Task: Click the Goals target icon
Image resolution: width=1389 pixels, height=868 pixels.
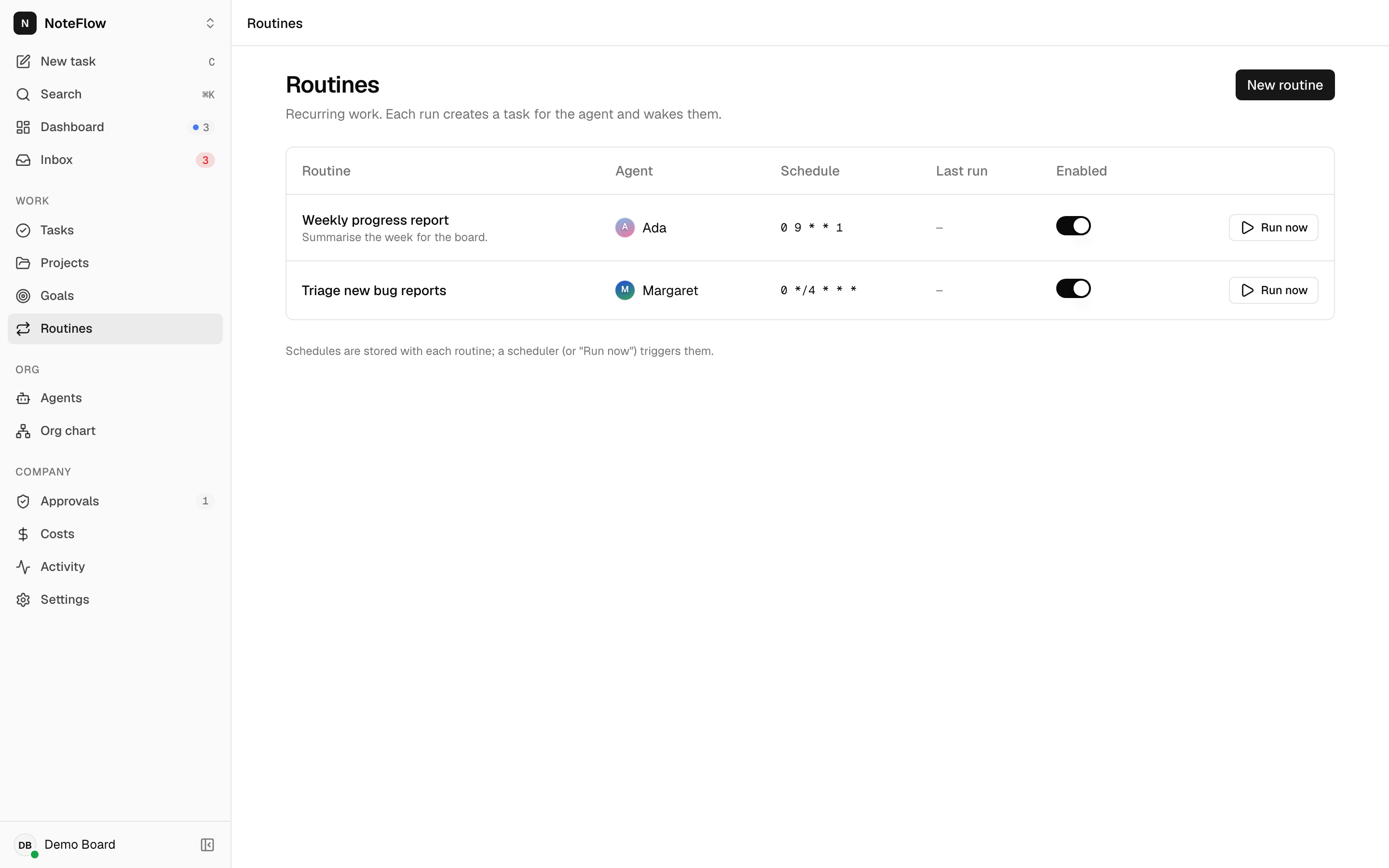Action: tap(23, 296)
